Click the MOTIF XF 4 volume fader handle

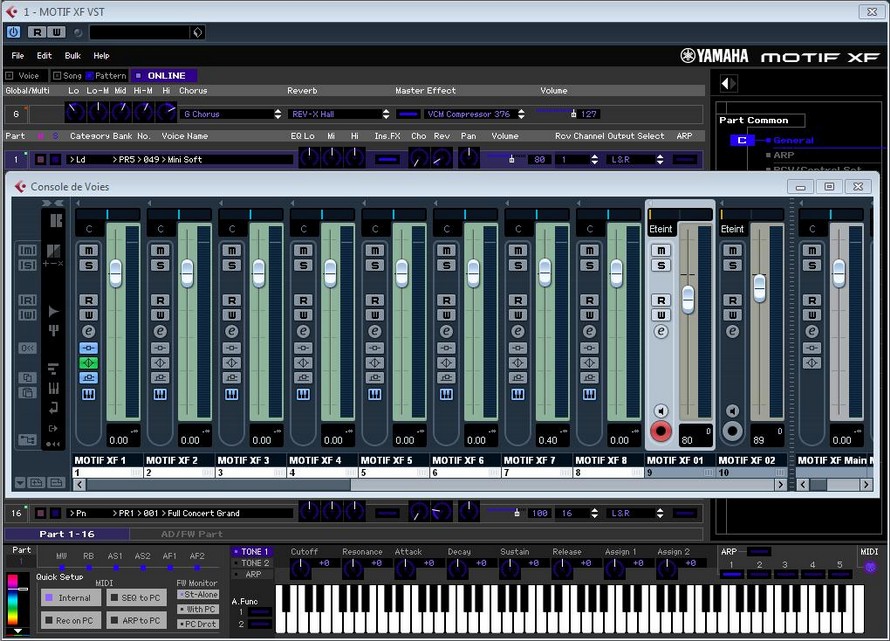point(330,271)
